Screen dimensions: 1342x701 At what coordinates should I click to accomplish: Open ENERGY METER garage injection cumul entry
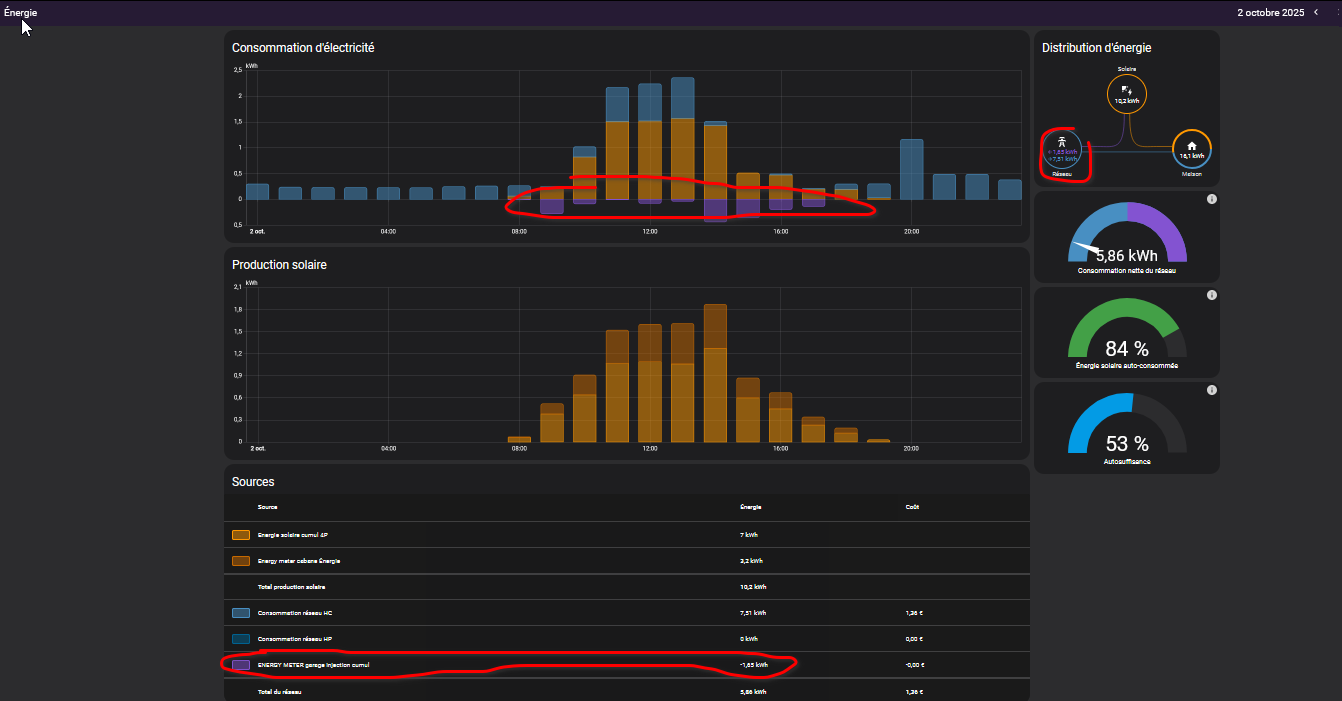319,664
